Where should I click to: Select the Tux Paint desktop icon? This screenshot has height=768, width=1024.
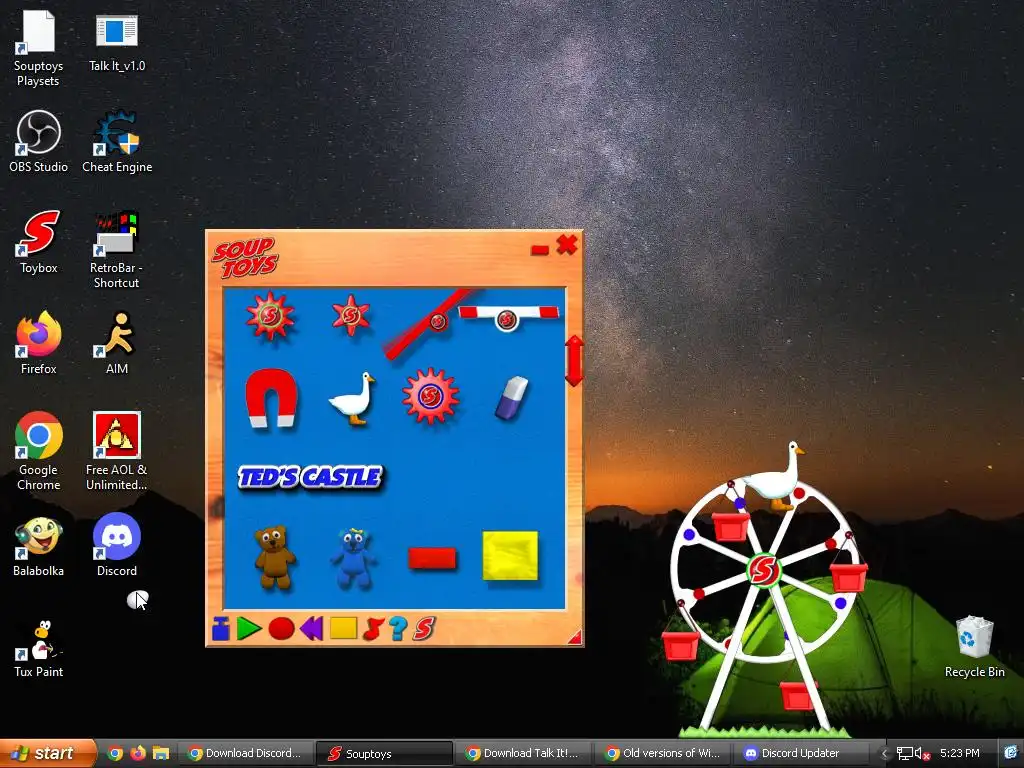39,648
